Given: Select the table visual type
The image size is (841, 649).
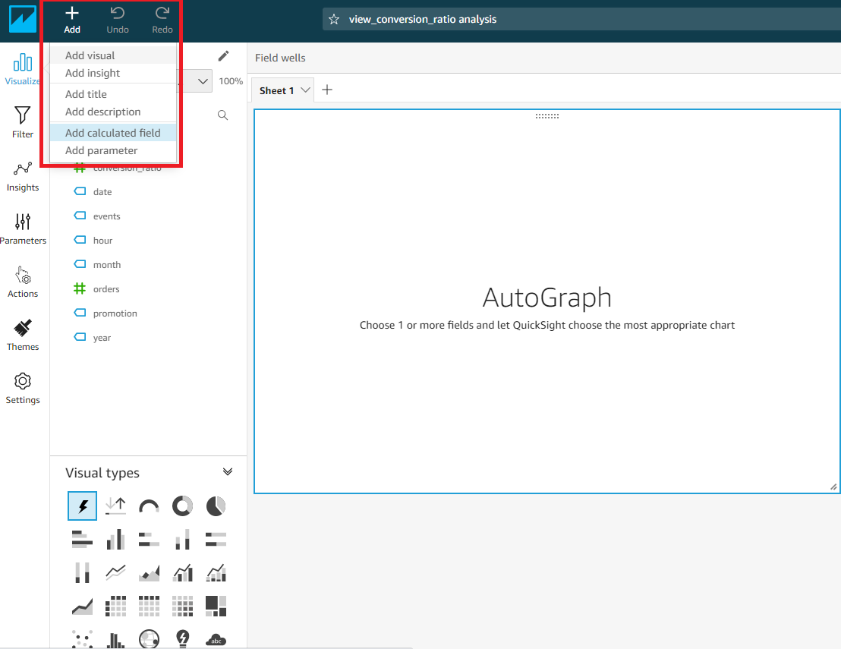Looking at the screenshot, I should point(149,606).
